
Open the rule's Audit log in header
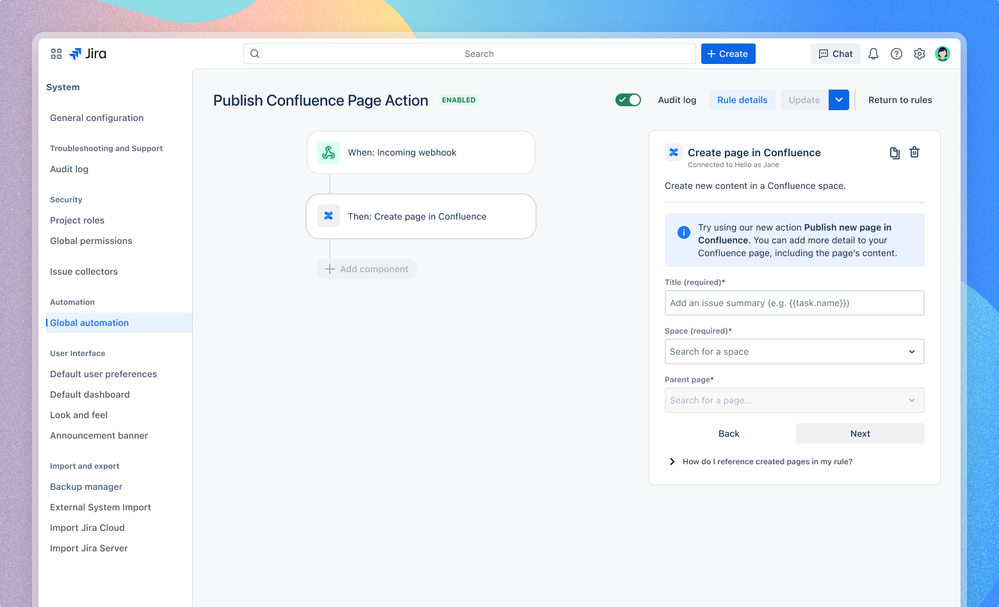677,100
